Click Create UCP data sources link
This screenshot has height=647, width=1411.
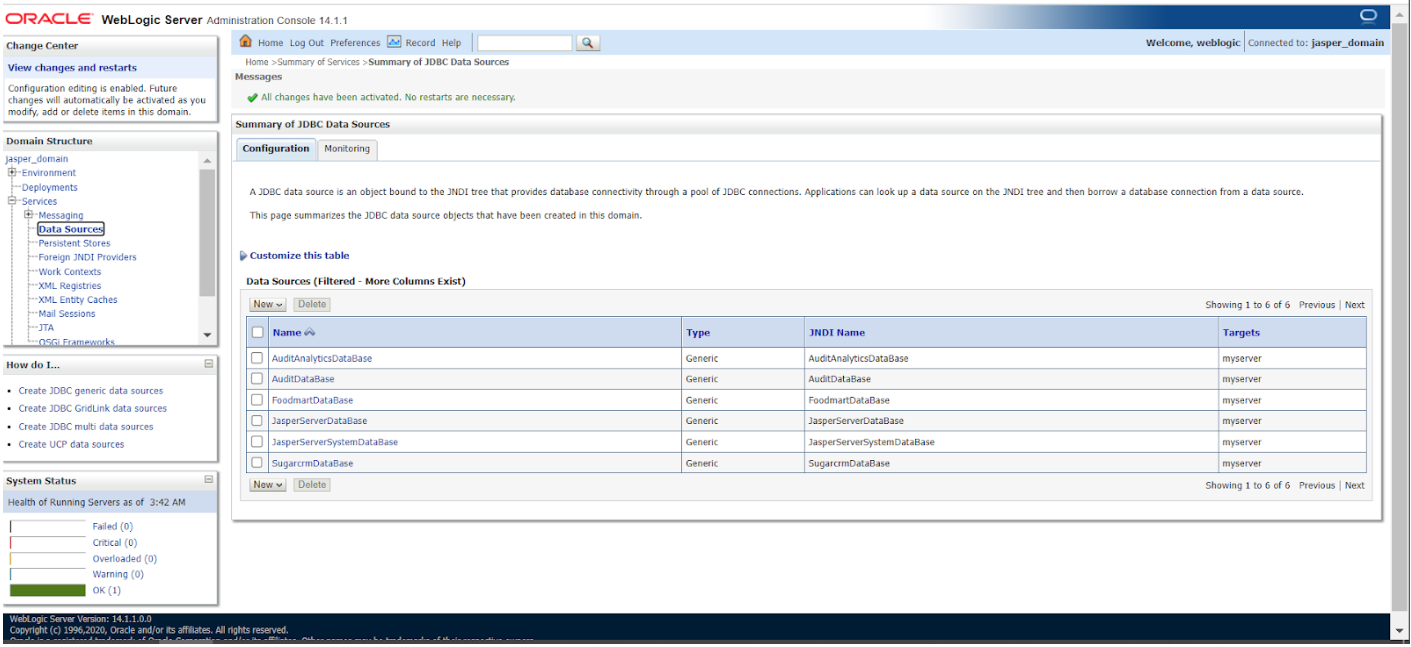[72, 444]
